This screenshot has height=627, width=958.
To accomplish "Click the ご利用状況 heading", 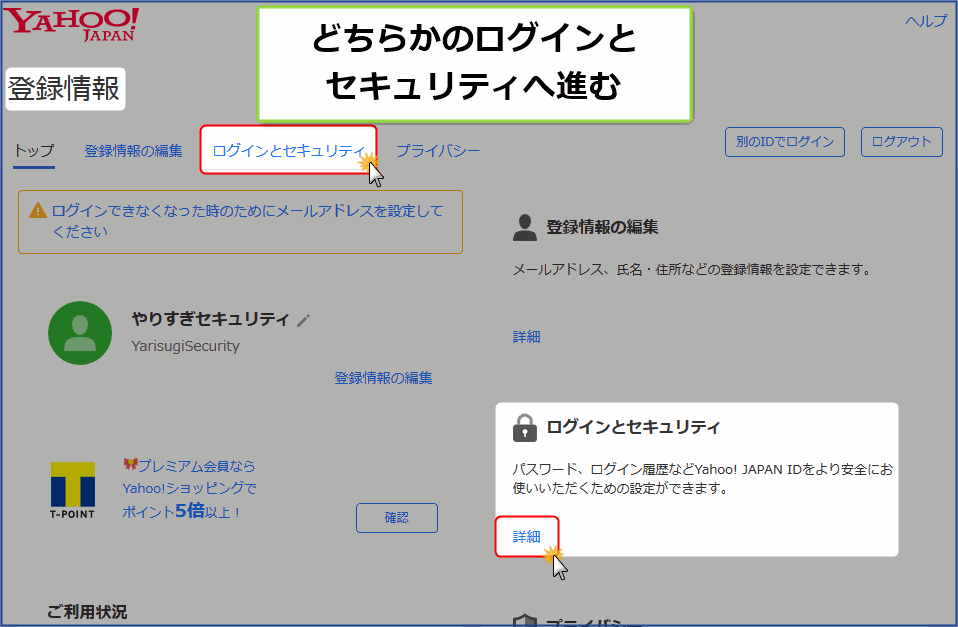I will [x=87, y=612].
